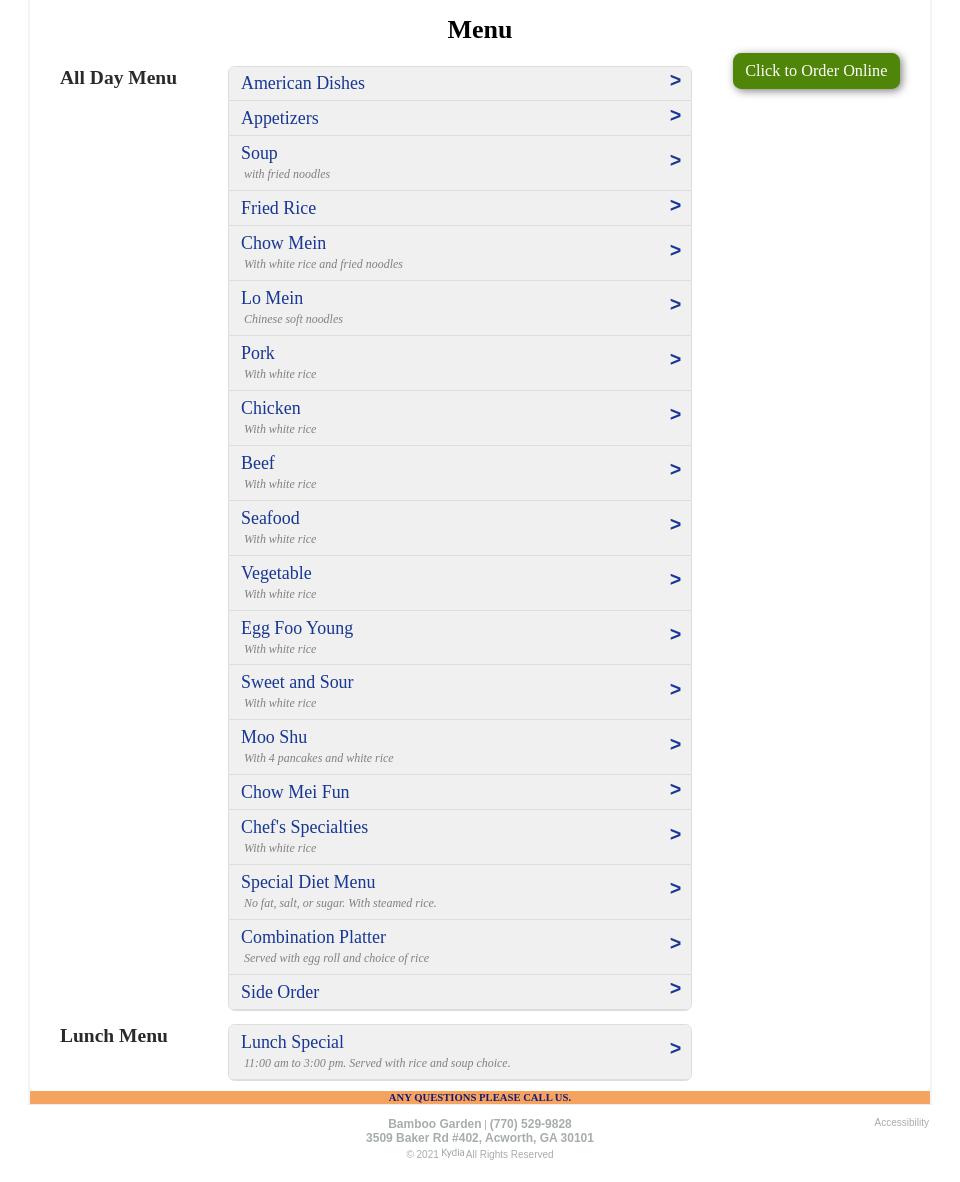Call the restaurant phone number link
This screenshot has width=960, height=1182.
point(530,1124)
